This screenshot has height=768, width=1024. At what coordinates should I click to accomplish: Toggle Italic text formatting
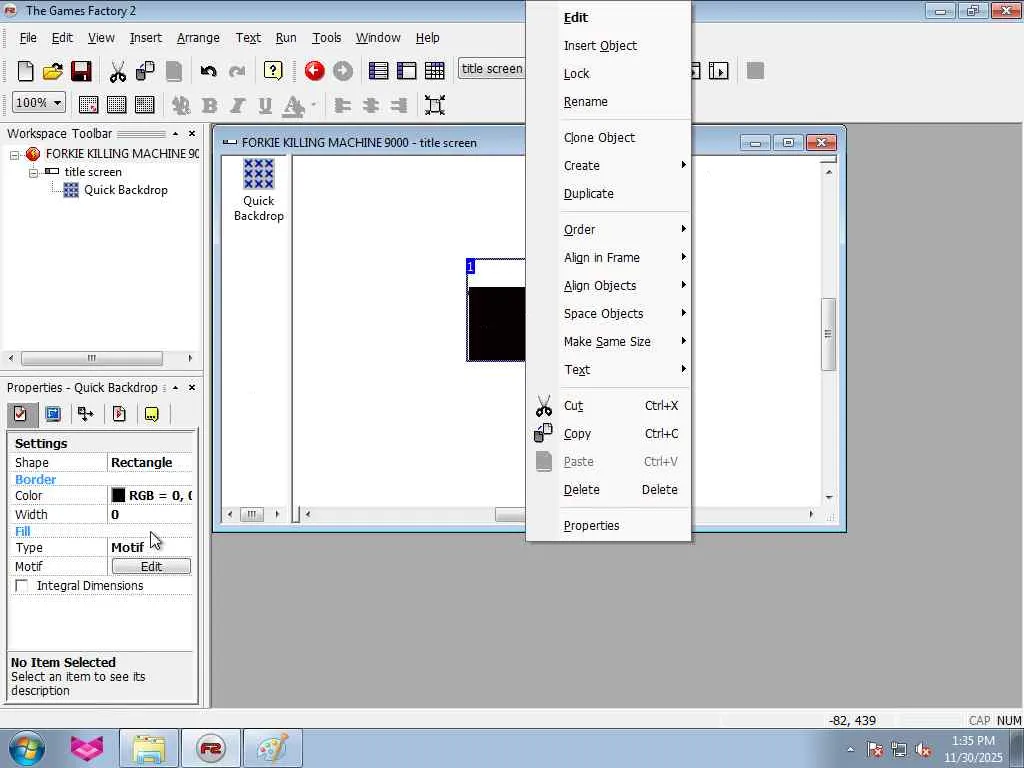[x=237, y=105]
